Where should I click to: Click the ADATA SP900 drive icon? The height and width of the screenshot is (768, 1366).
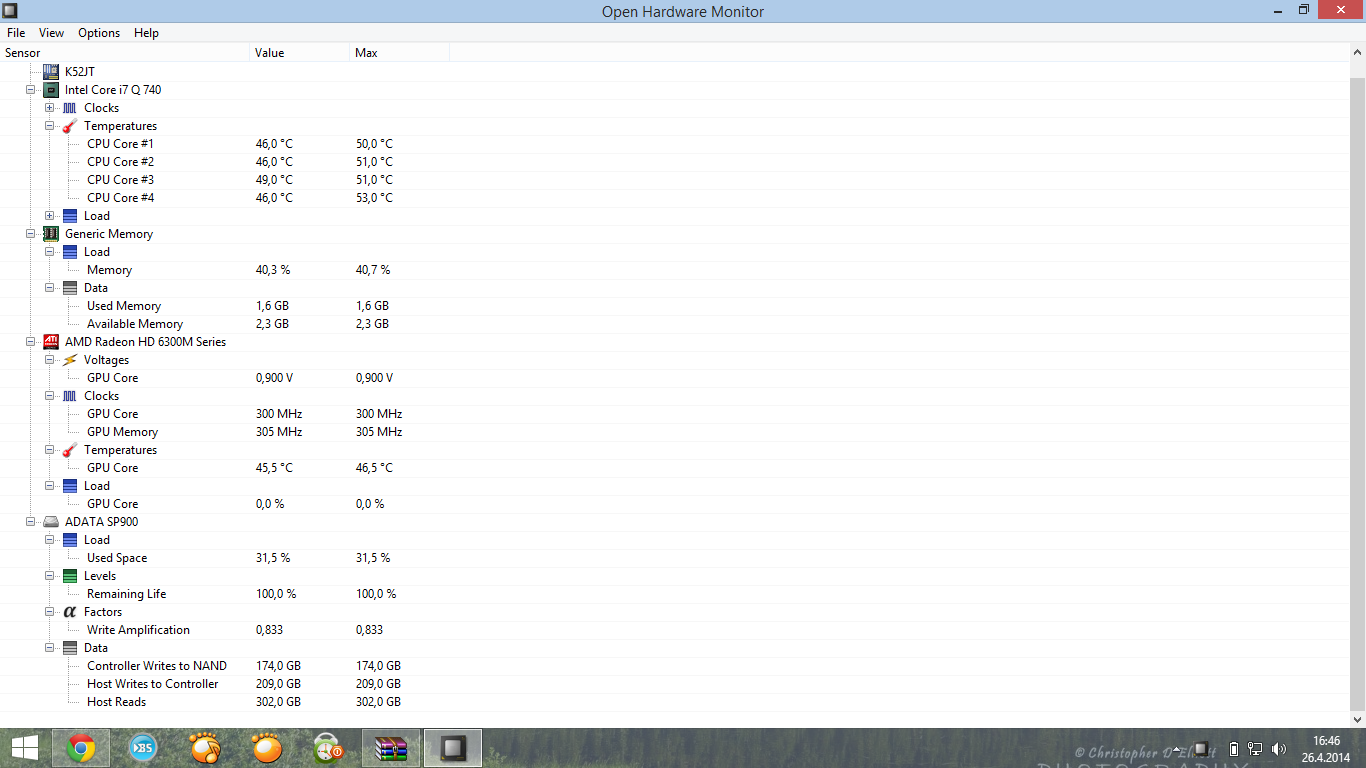click(x=51, y=522)
